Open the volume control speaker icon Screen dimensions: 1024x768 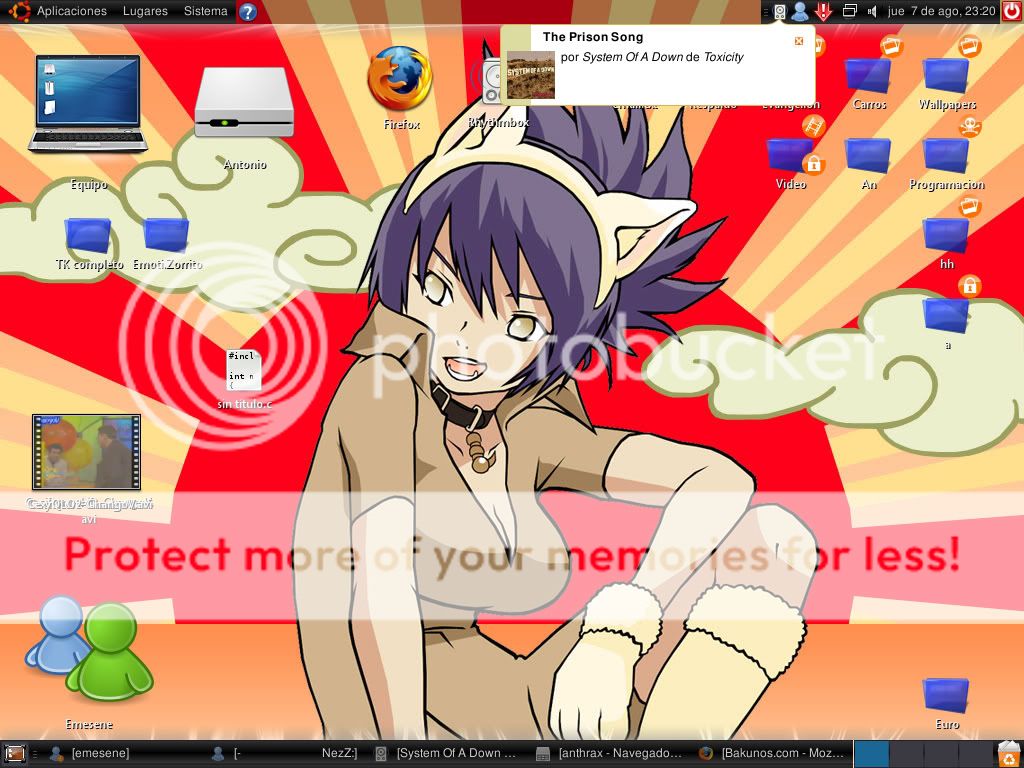click(x=871, y=12)
